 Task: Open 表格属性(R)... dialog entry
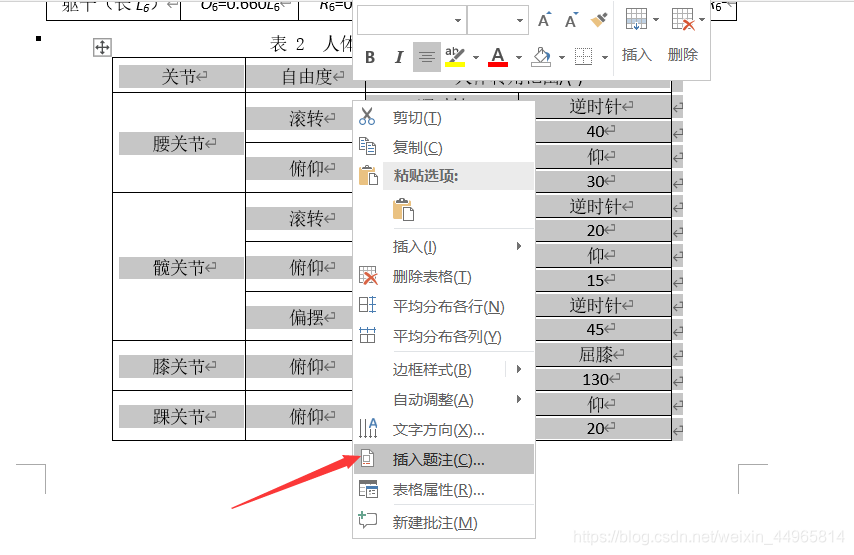[444, 490]
